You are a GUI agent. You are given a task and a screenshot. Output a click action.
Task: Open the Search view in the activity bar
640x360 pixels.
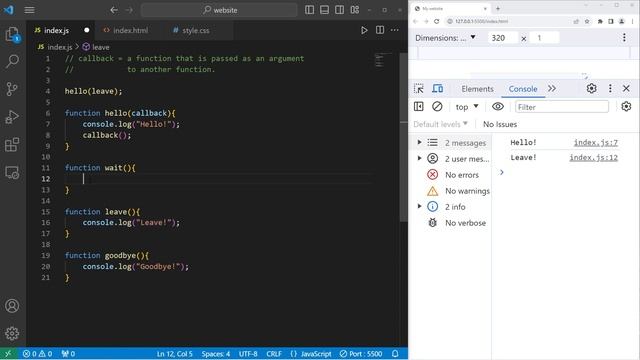pyautogui.click(x=12, y=62)
